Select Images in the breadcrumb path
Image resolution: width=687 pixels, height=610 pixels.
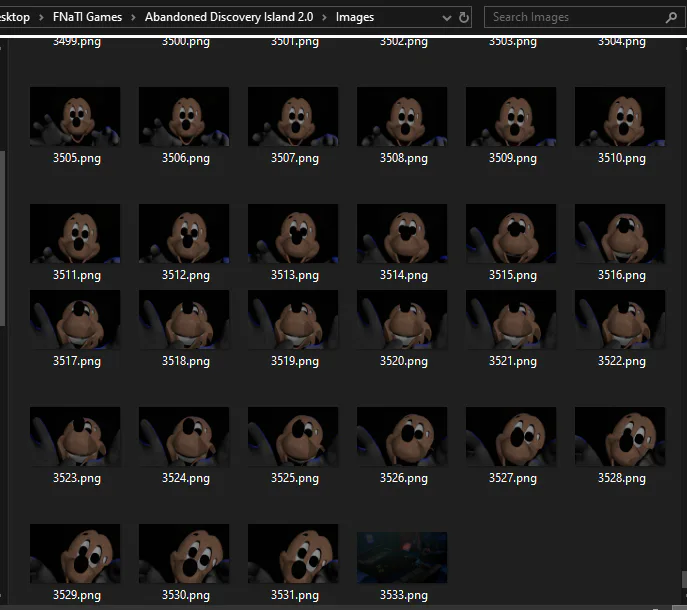[355, 17]
